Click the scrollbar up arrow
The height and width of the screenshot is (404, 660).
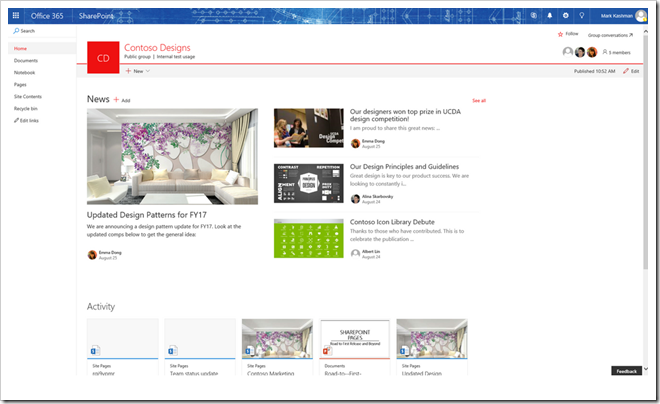tap(646, 32)
